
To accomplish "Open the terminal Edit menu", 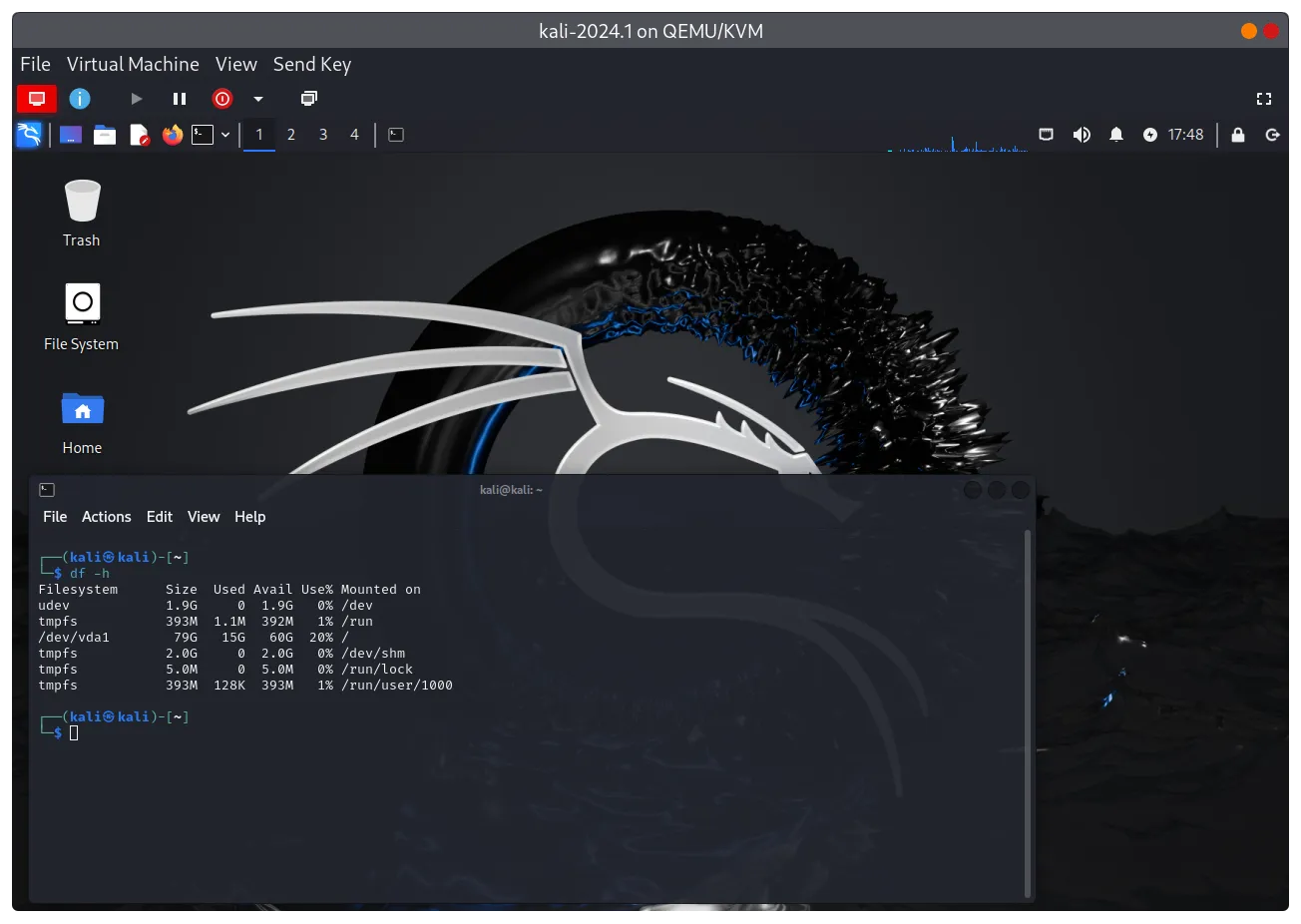I will point(160,517).
